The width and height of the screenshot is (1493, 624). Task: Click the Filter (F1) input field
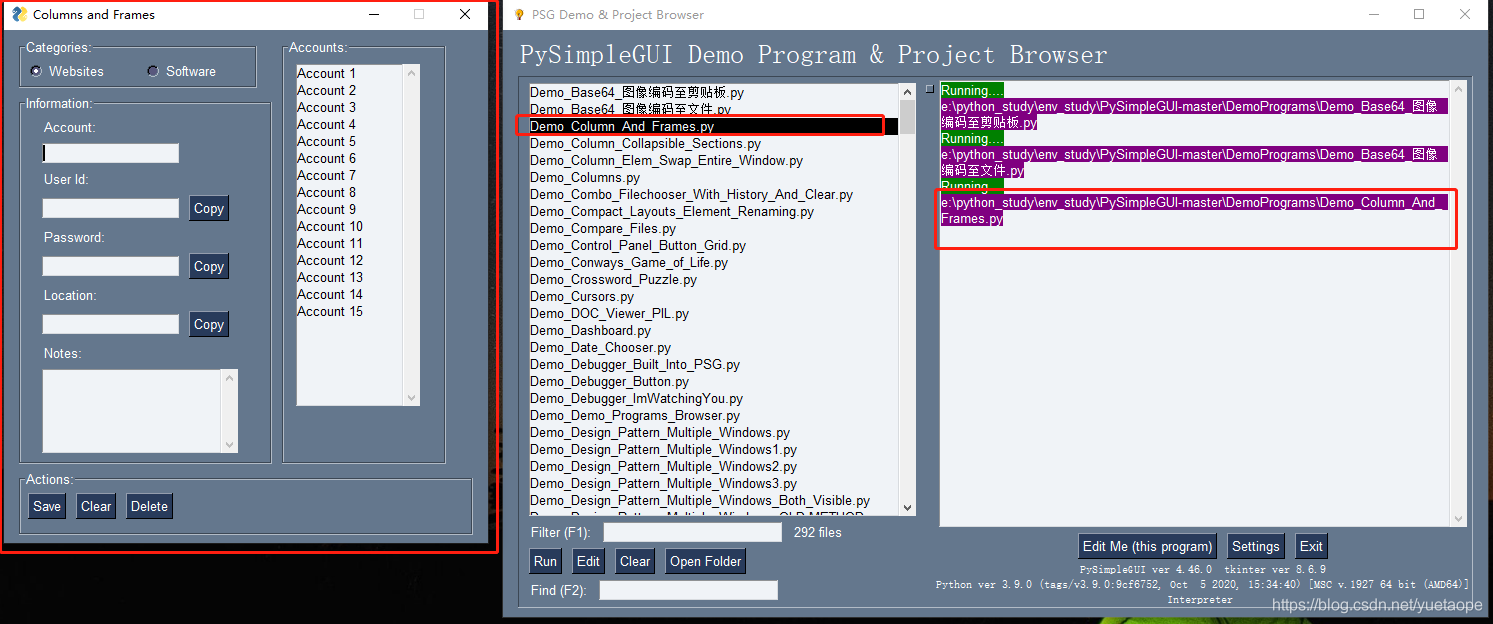point(692,532)
